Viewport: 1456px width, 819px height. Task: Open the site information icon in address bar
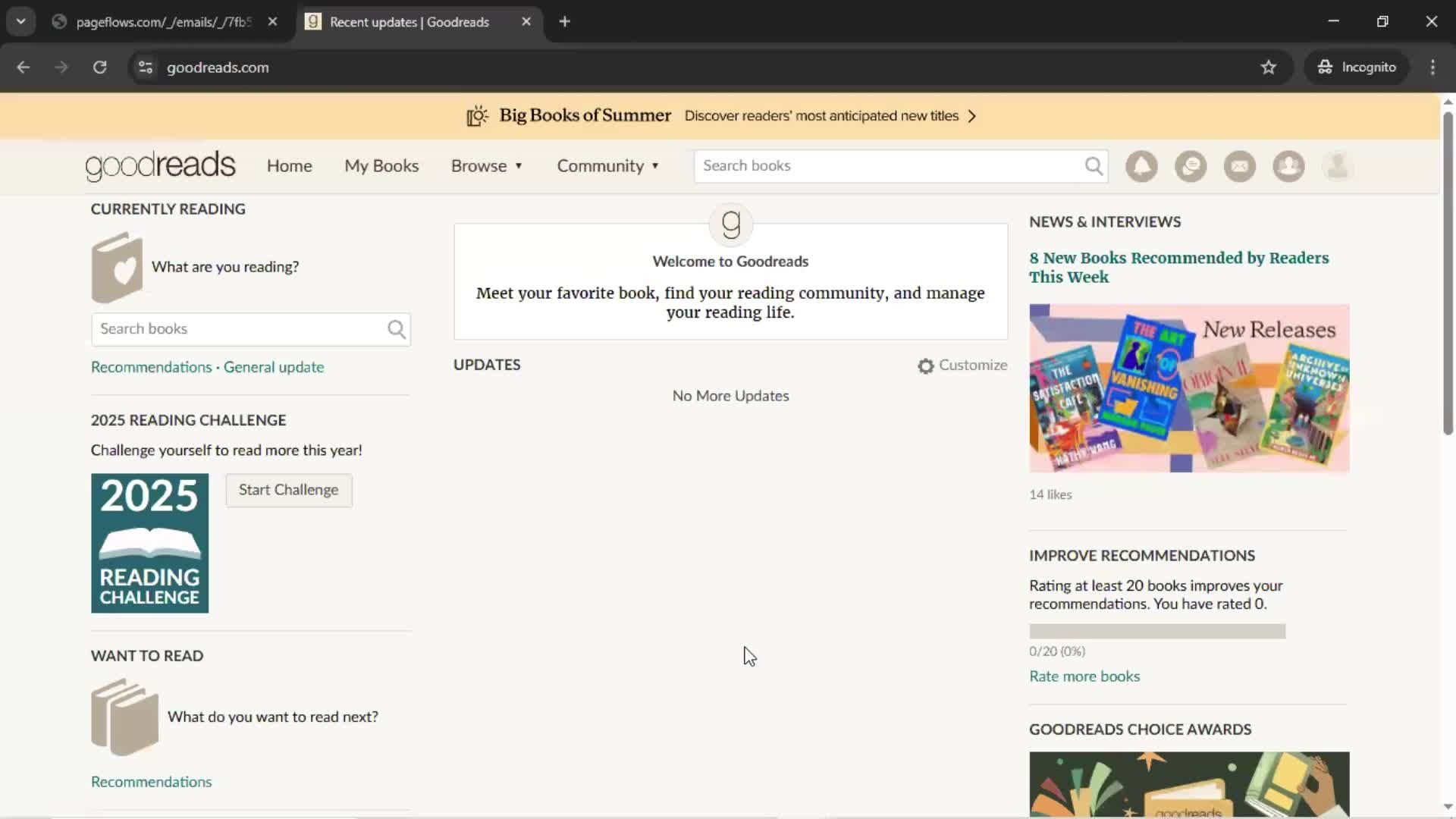146,67
